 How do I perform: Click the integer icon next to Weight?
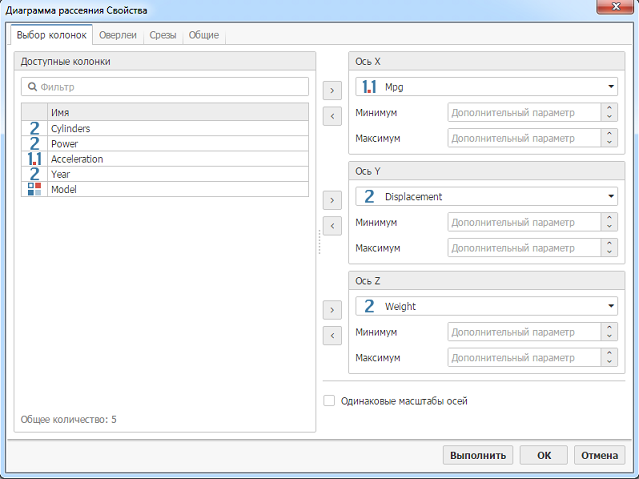tap(369, 306)
